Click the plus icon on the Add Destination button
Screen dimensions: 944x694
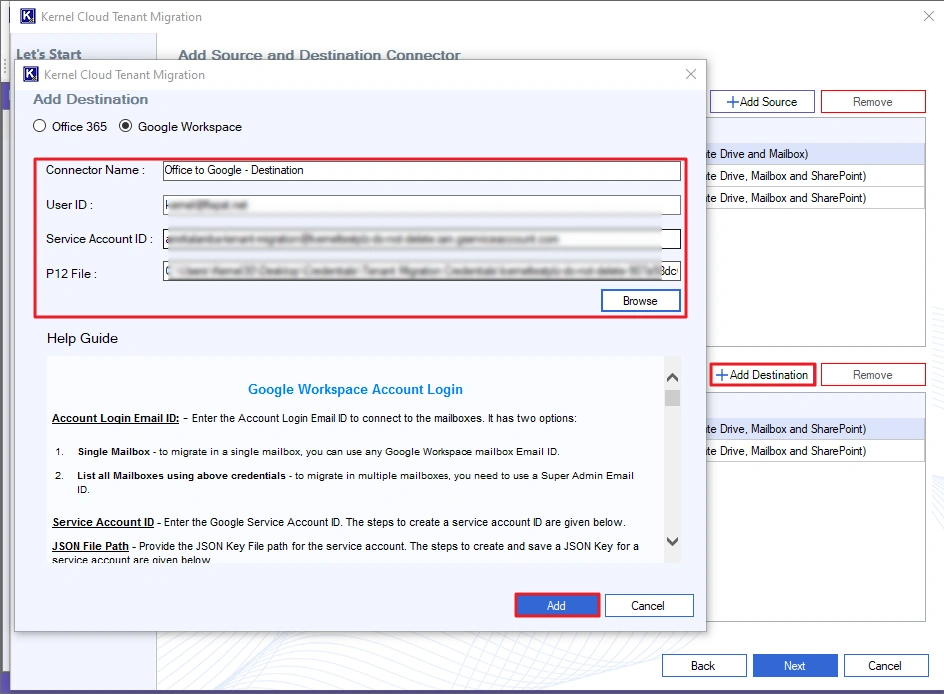(722, 374)
